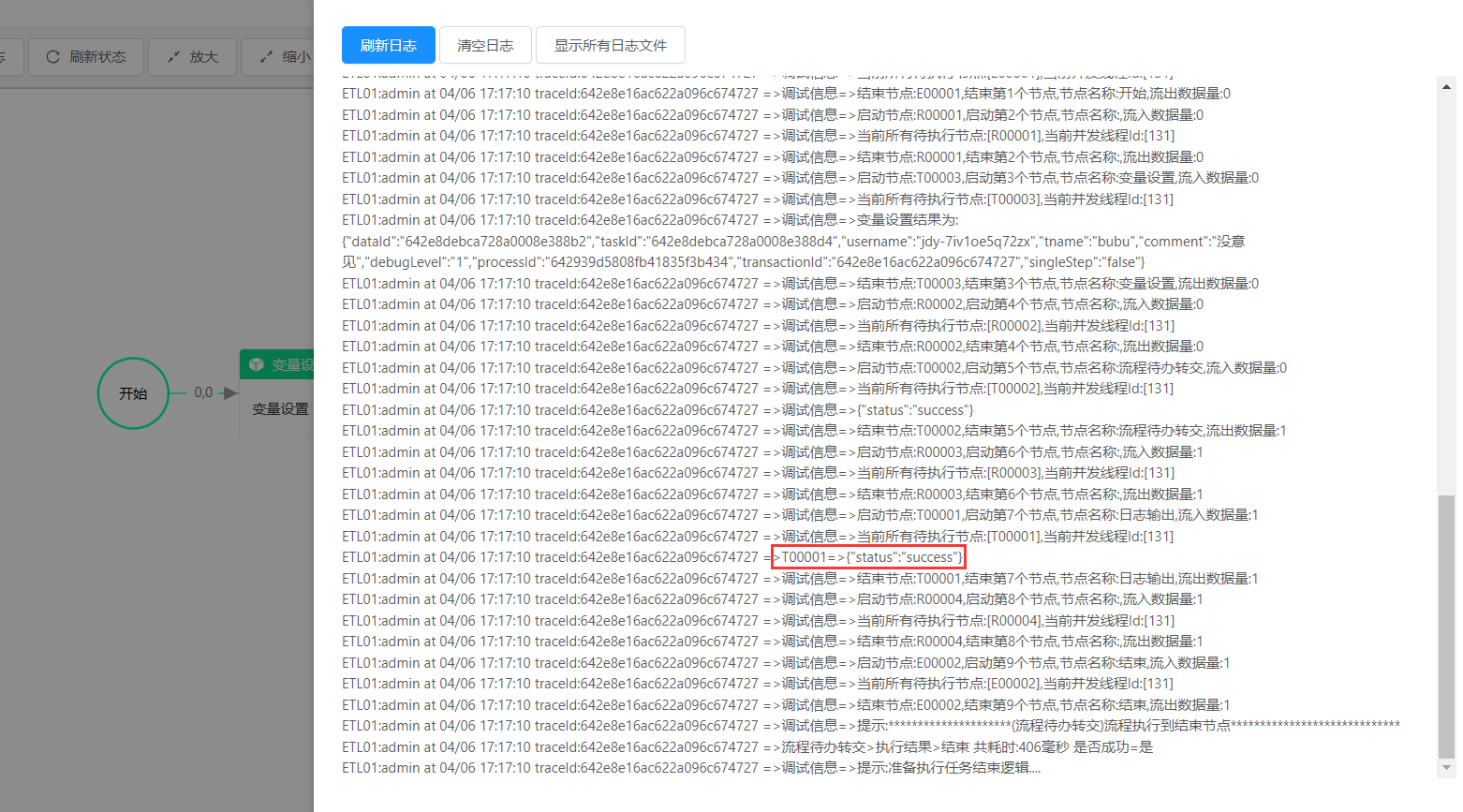Click the cube icon on green node header
This screenshot has height=812, width=1463.
coord(257,364)
